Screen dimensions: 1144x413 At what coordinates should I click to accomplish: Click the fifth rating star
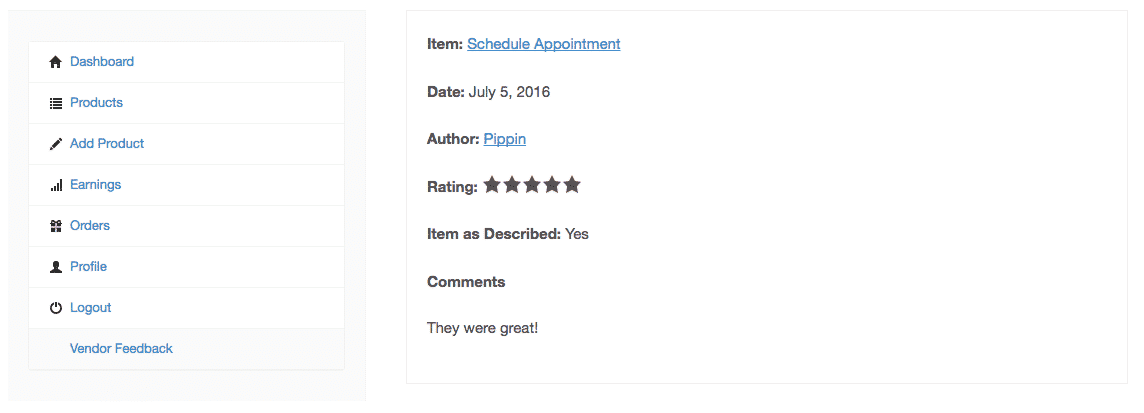point(572,185)
